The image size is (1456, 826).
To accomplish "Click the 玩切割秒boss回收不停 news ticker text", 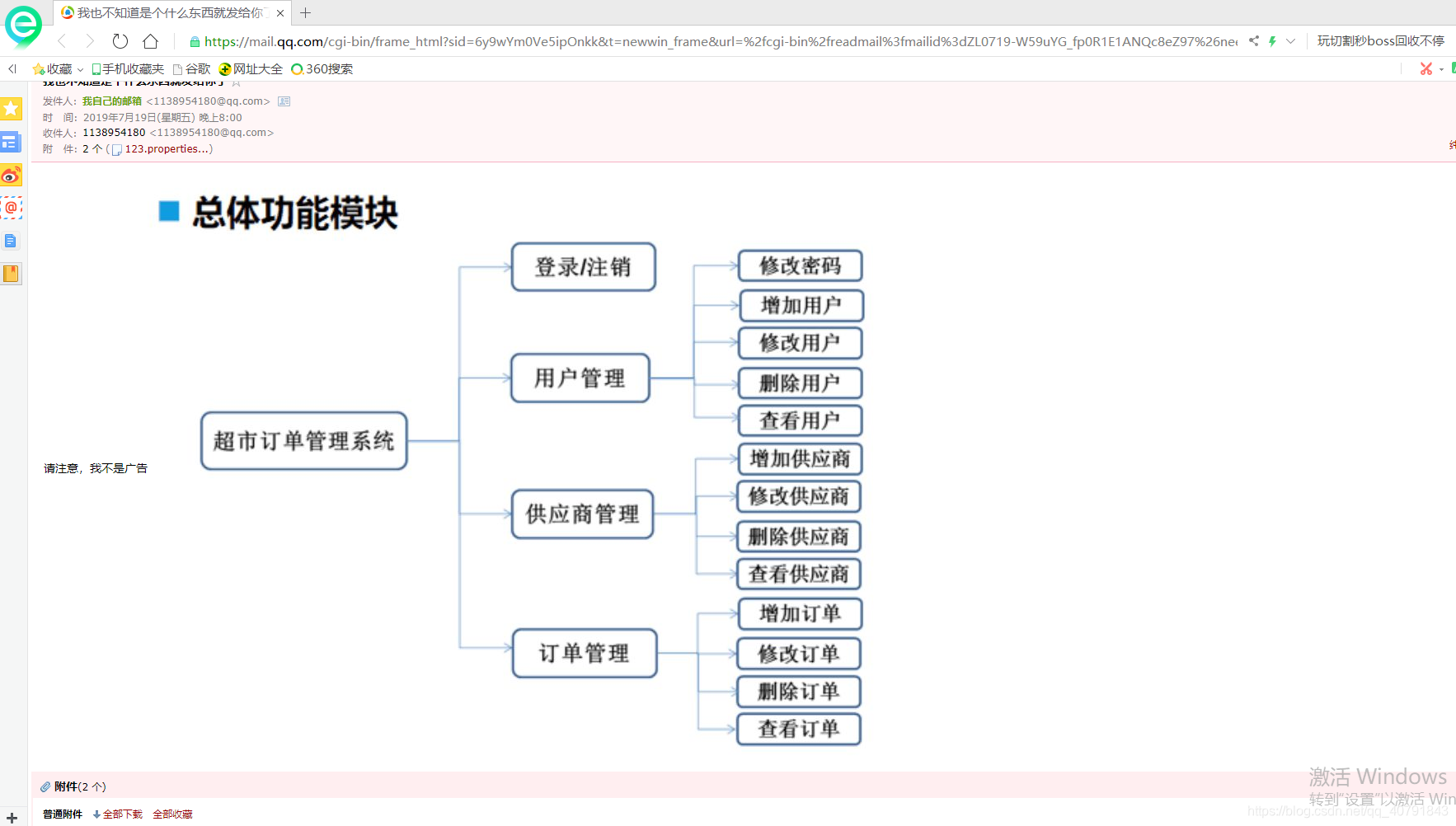I will pyautogui.click(x=1381, y=41).
